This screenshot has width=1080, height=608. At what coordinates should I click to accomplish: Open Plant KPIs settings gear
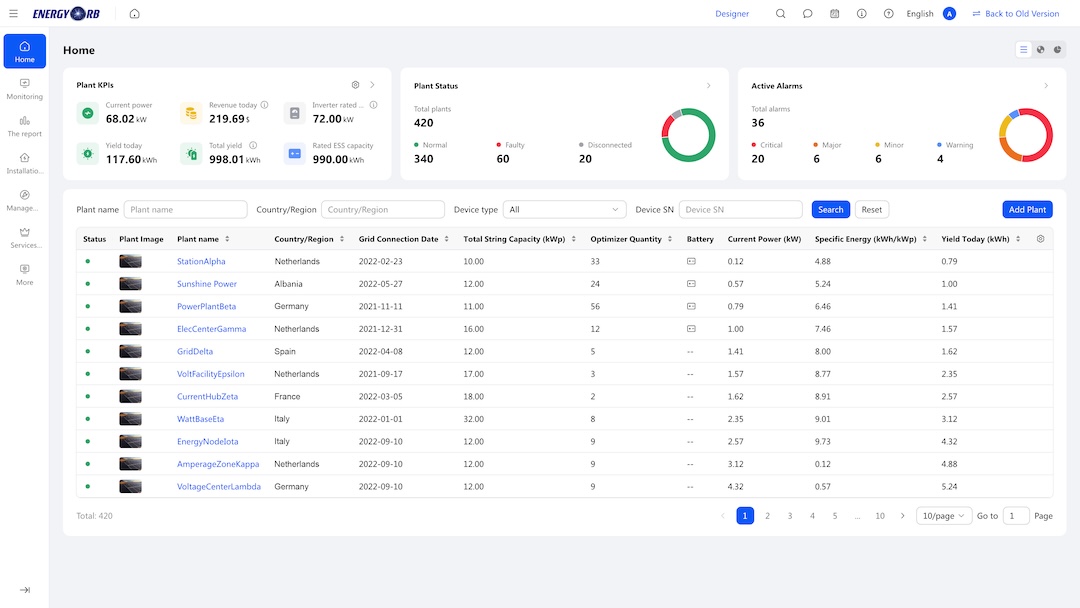[x=355, y=85]
